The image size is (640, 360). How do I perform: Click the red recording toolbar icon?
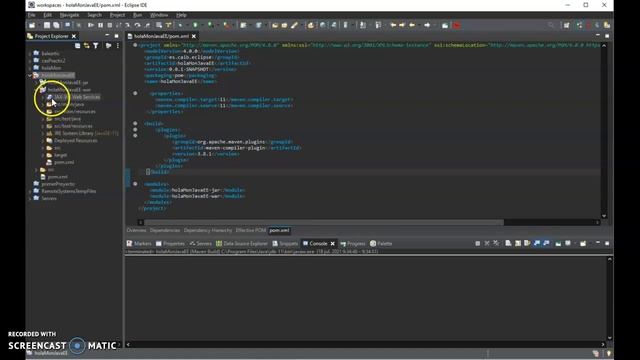457,25
